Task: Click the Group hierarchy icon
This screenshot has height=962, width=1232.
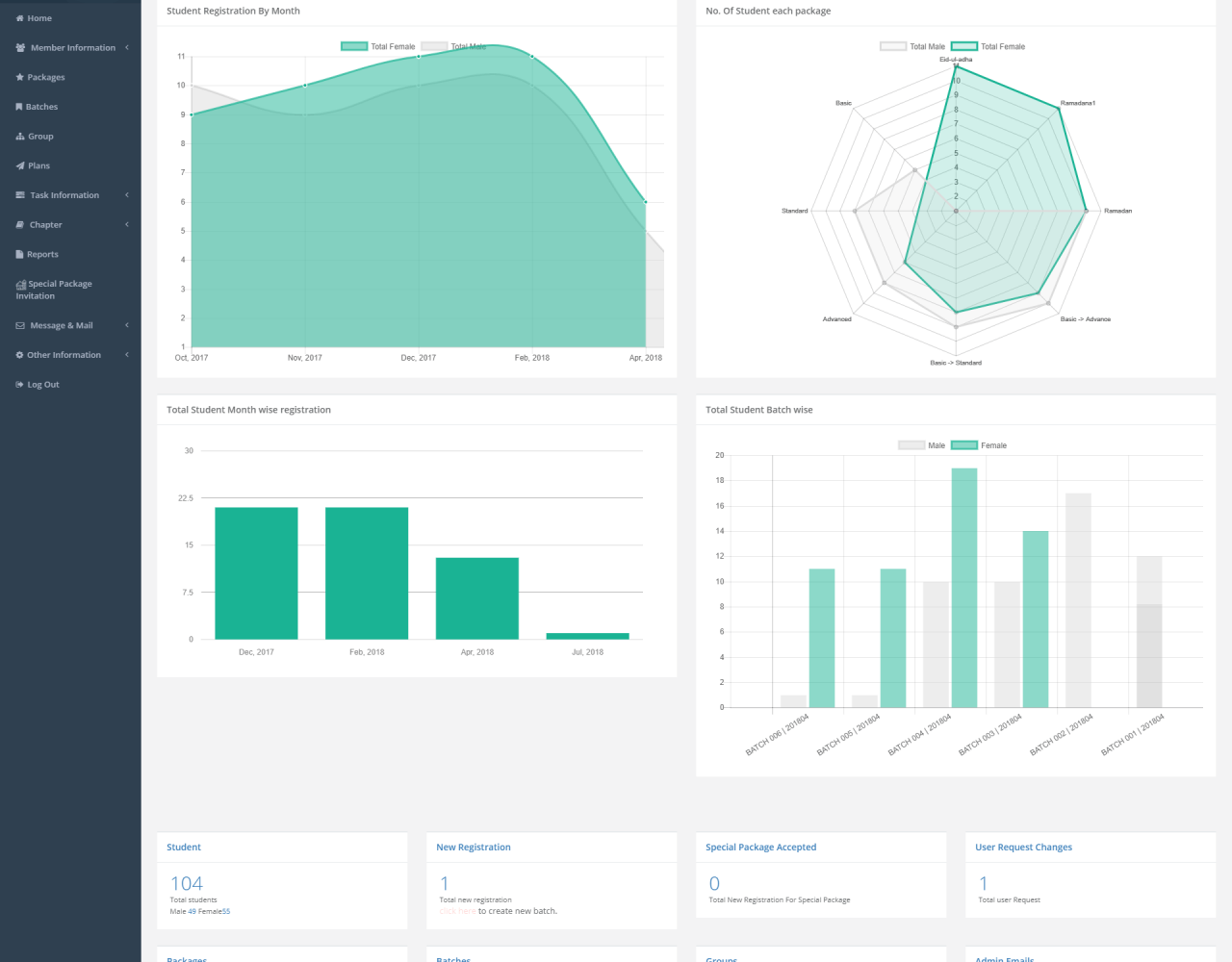Action: tap(19, 137)
